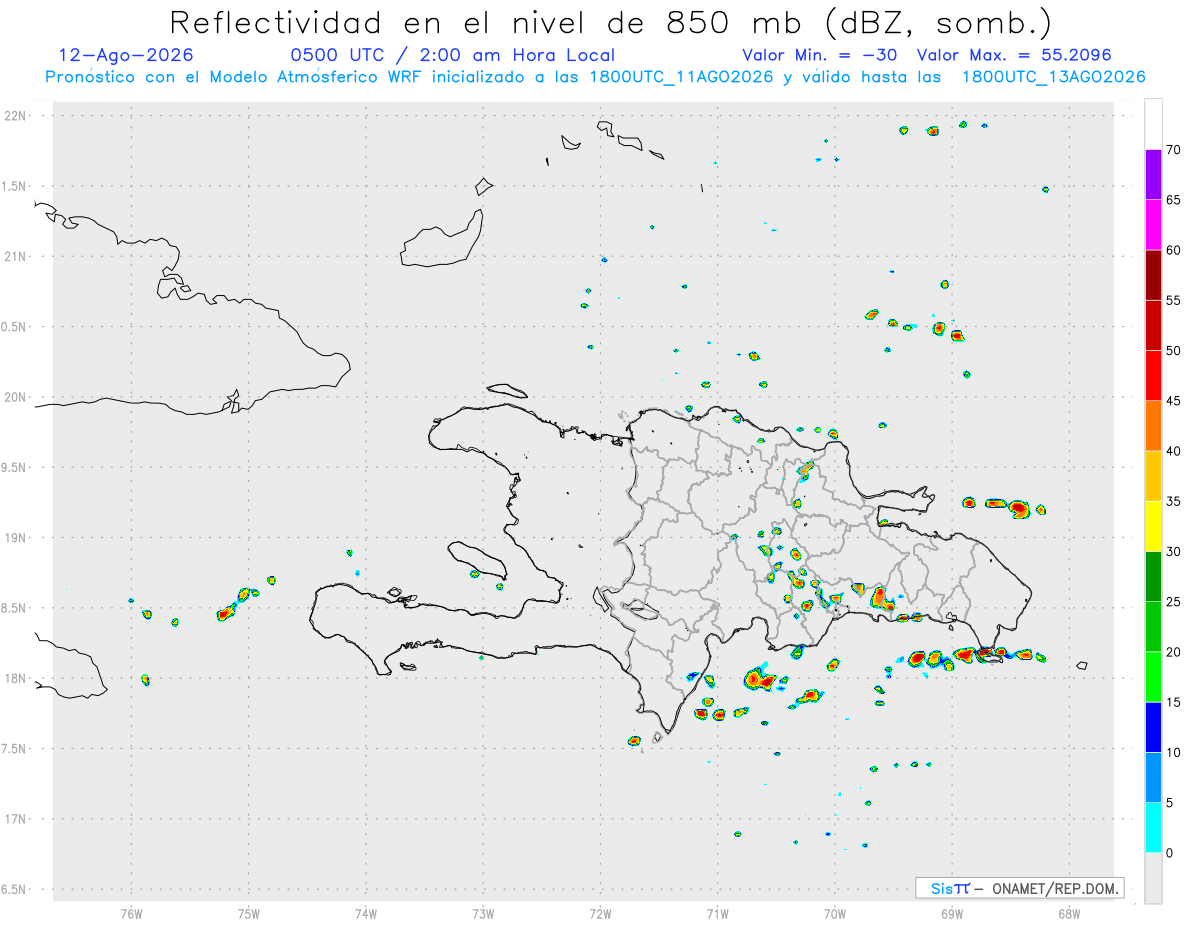
Task: Select the colorbar segment between 50 and 55
Action: [1153, 326]
